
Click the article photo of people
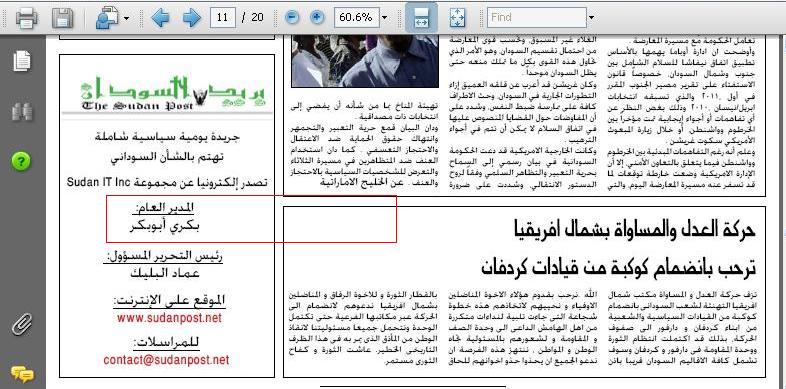365,61
